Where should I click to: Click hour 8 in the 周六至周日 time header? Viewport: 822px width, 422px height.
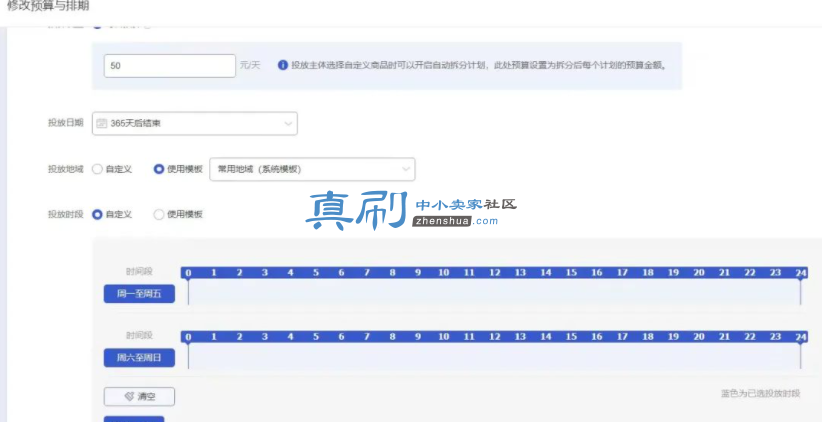coord(392,337)
